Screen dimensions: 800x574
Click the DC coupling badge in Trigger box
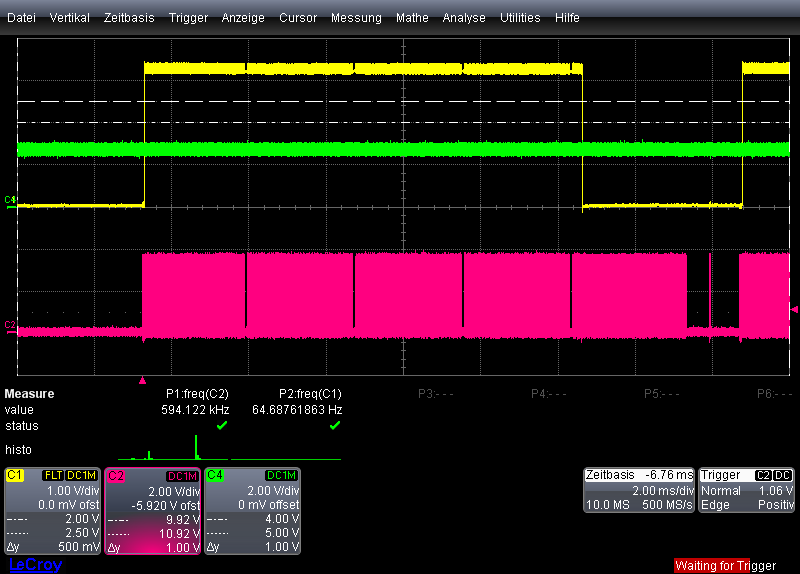783,476
